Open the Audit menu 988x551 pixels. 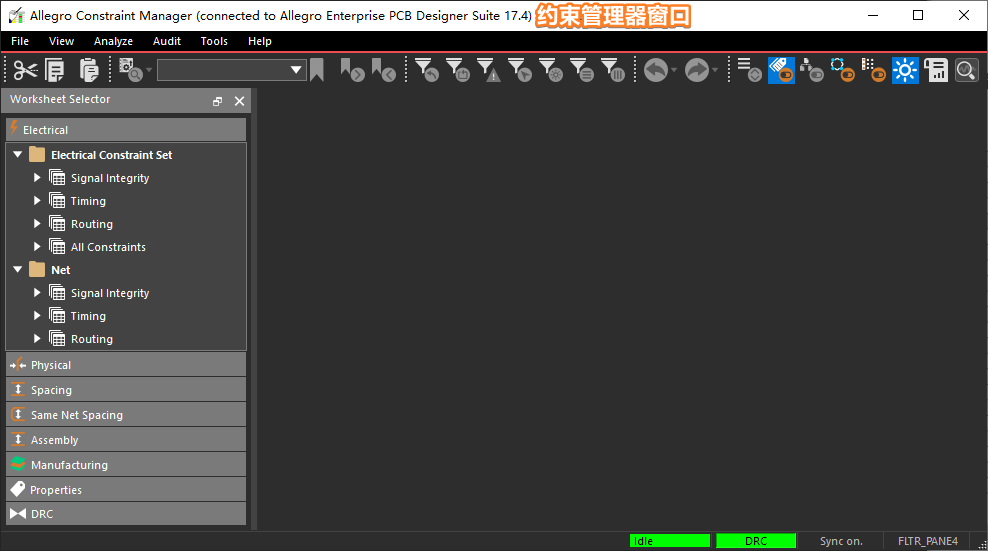[167, 41]
